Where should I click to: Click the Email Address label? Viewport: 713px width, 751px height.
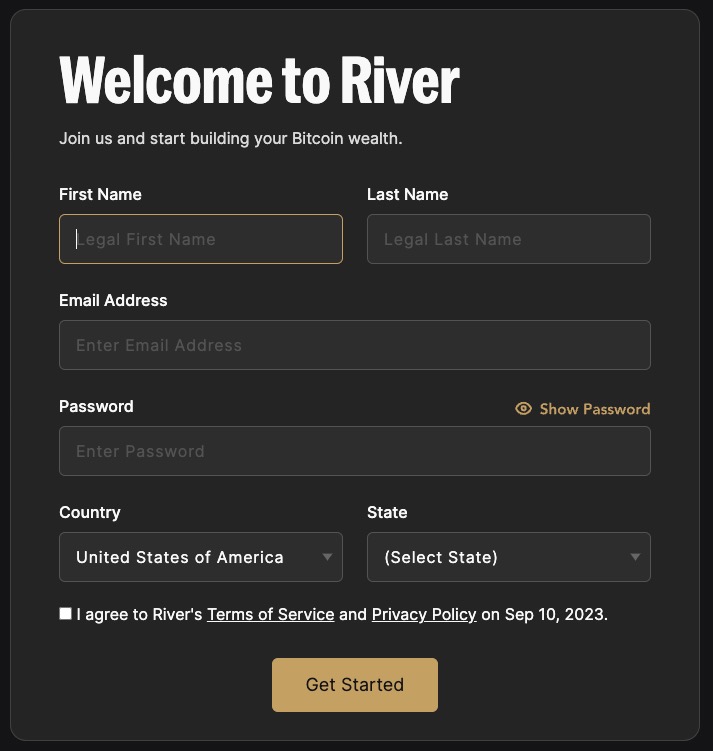click(x=113, y=300)
